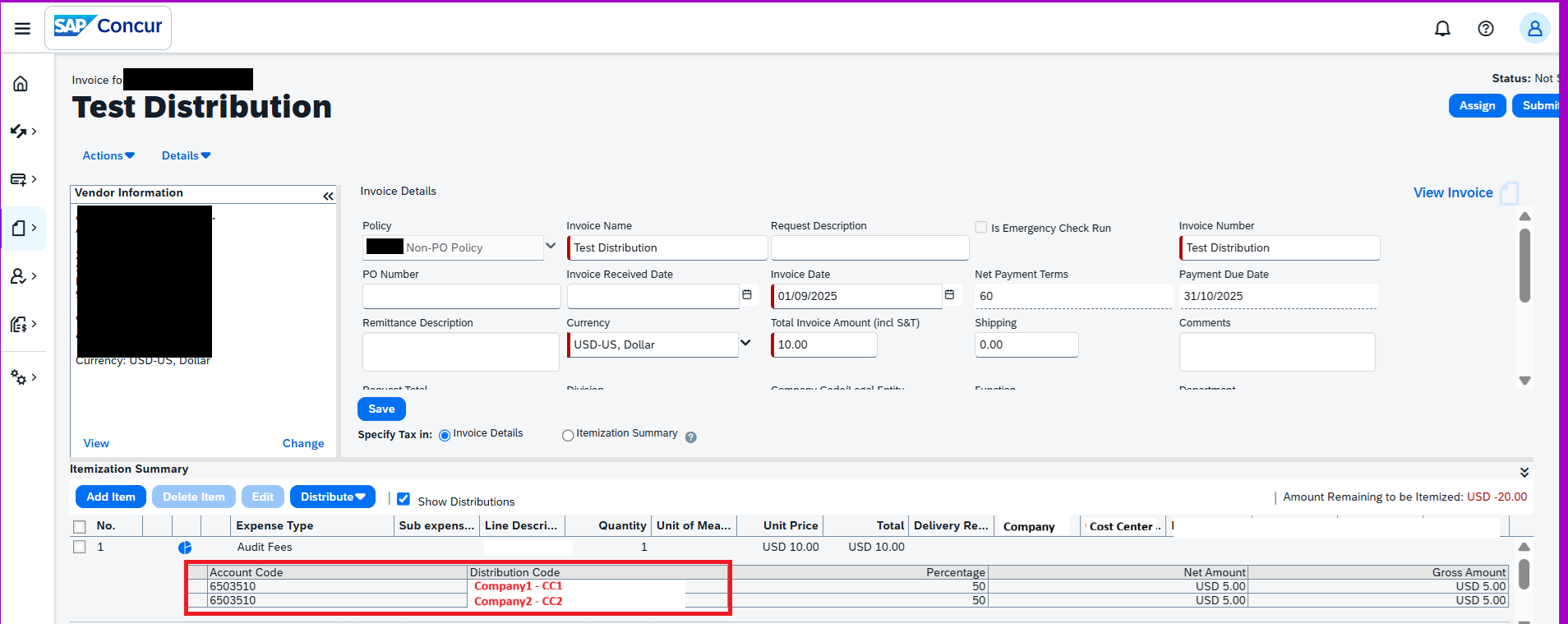
Task: Click the Add Item button
Action: tap(111, 497)
